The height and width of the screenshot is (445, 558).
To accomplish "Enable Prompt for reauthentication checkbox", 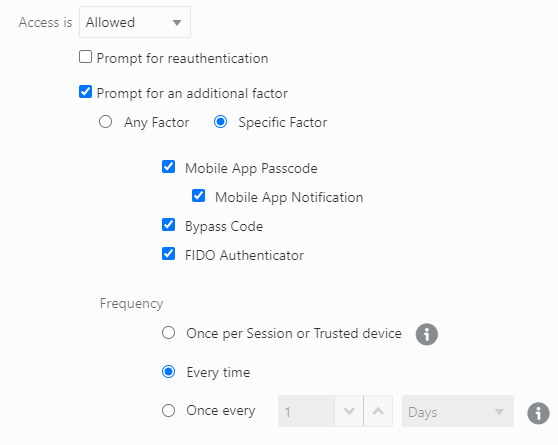I will tap(85, 57).
